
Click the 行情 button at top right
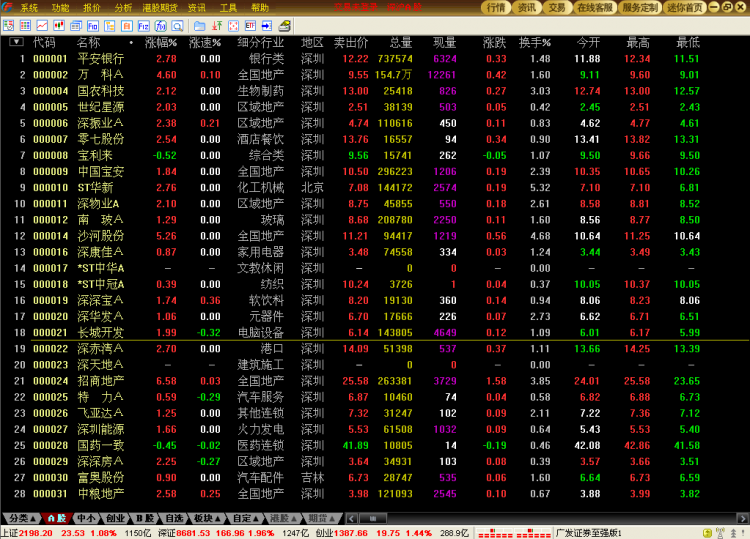coord(496,7)
